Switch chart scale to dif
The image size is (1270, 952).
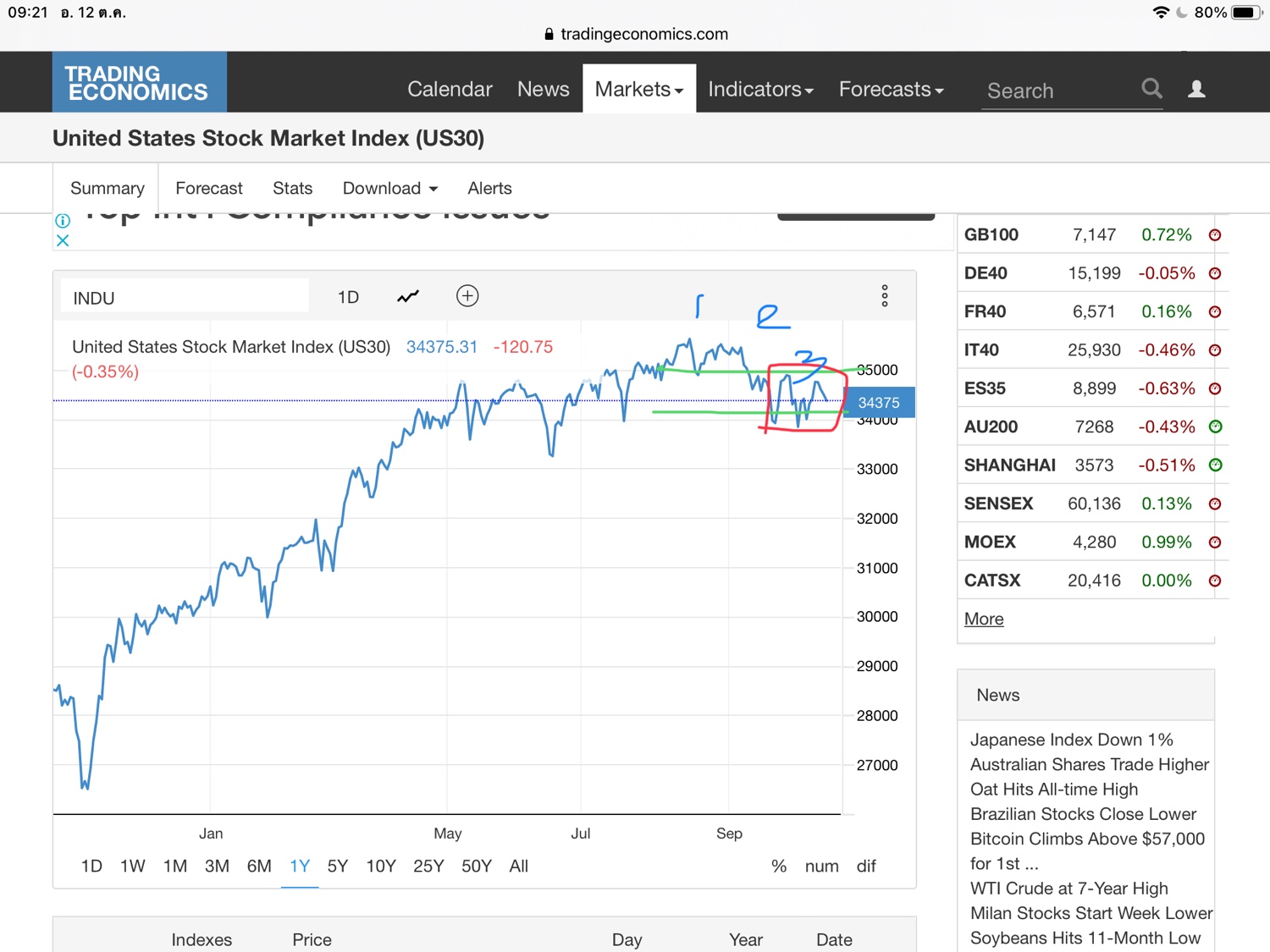[866, 866]
